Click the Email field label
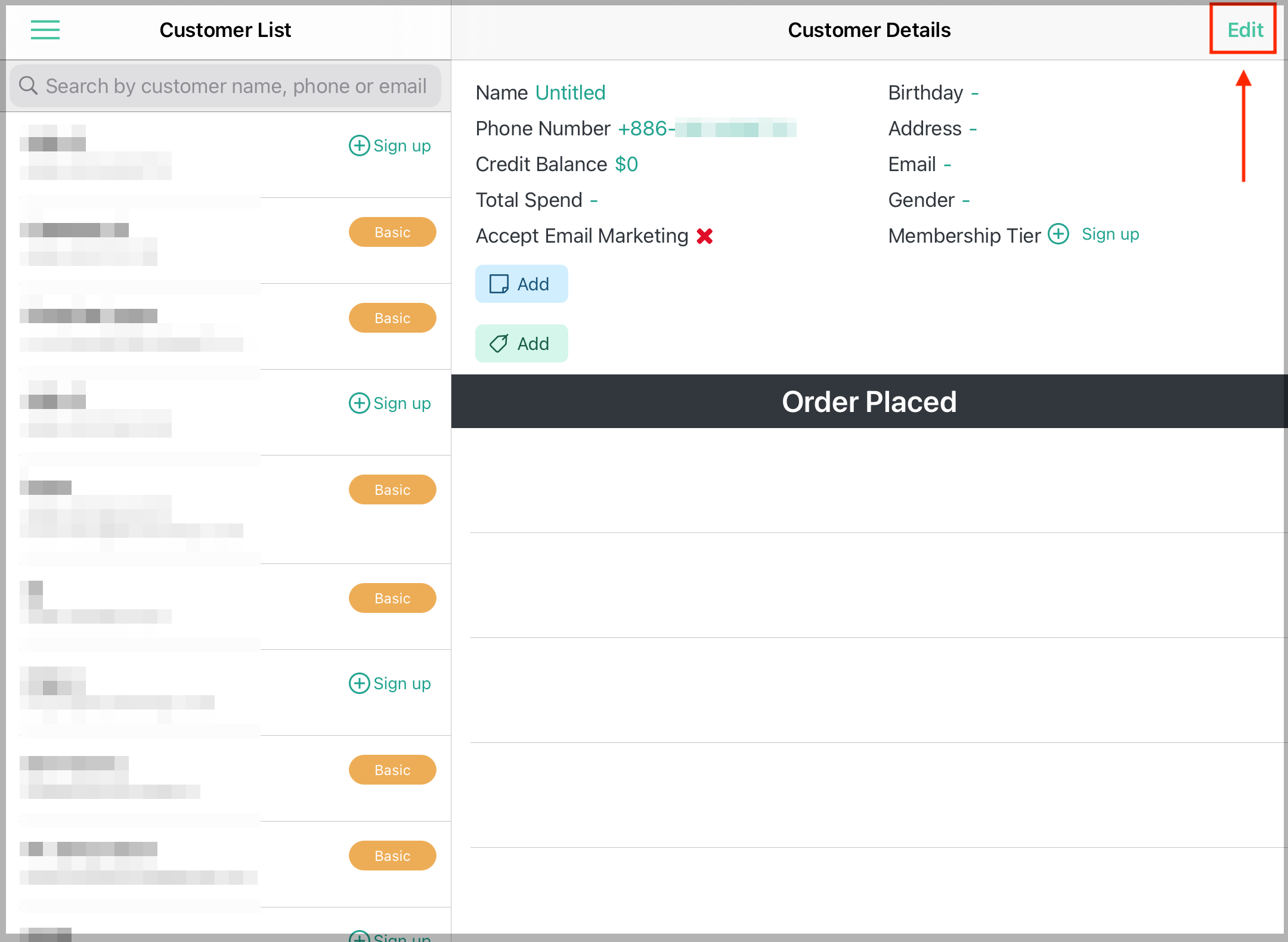1288x942 pixels. [x=912, y=165]
